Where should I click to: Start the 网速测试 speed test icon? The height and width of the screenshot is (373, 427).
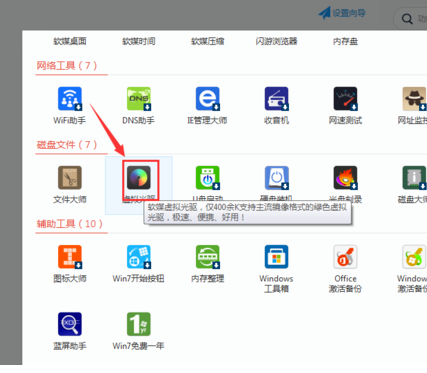click(345, 99)
